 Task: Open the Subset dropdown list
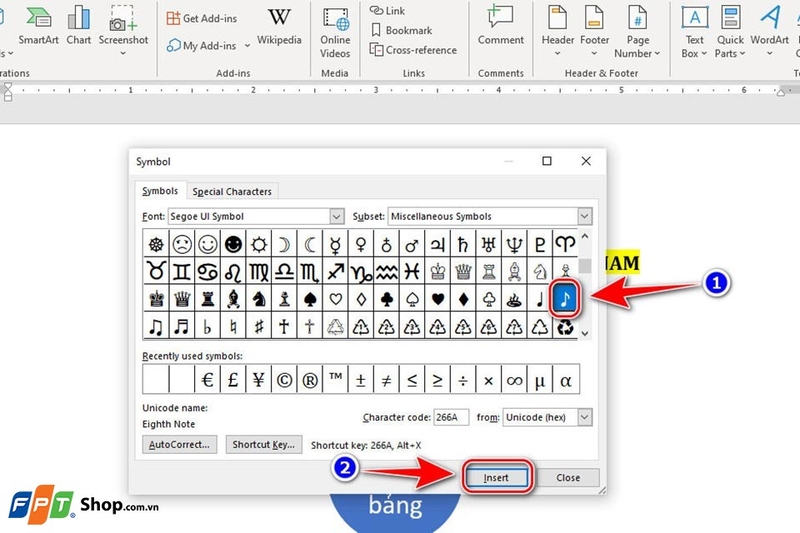[x=585, y=216]
